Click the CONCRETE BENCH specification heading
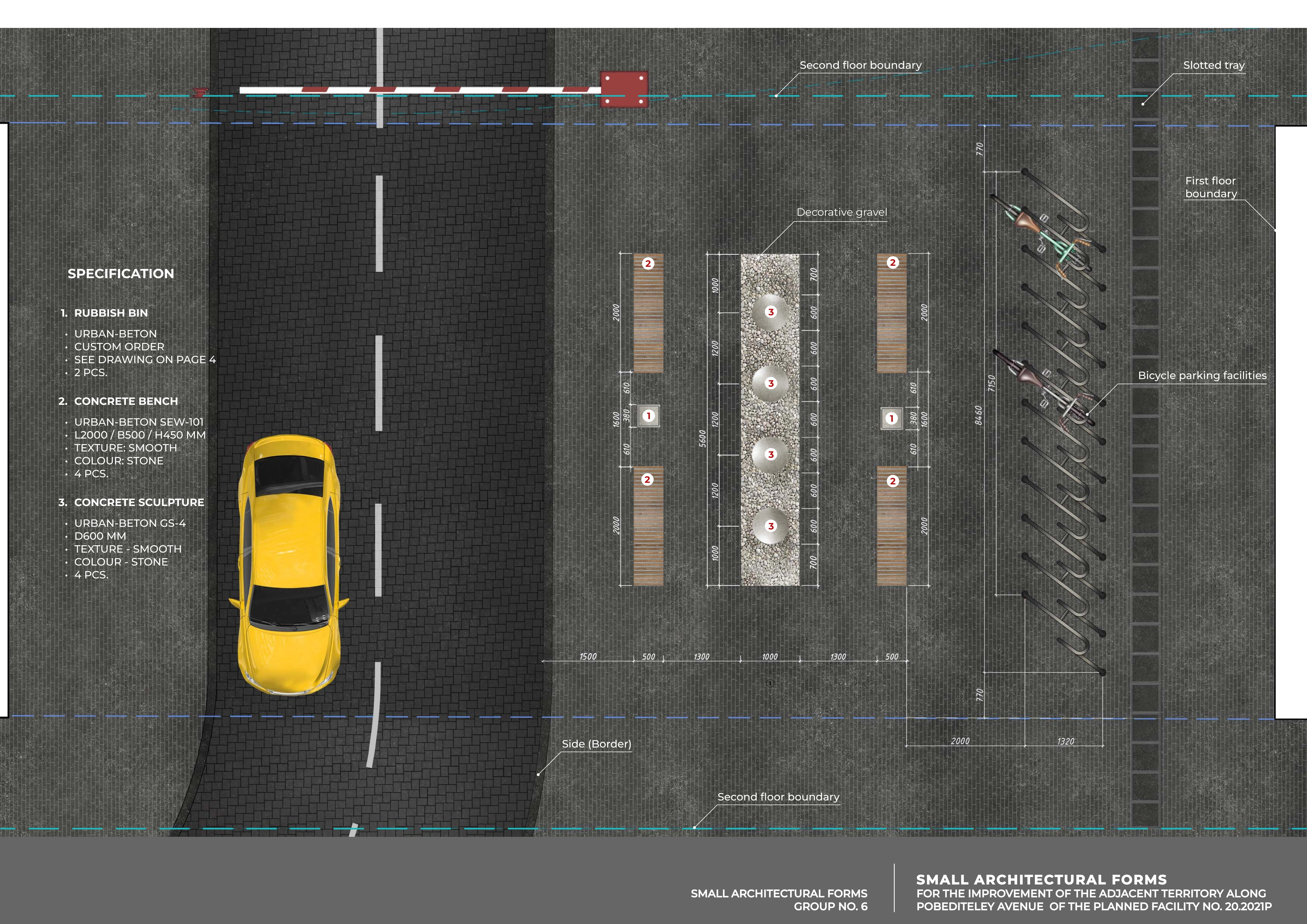The height and width of the screenshot is (924, 1307). (x=126, y=401)
